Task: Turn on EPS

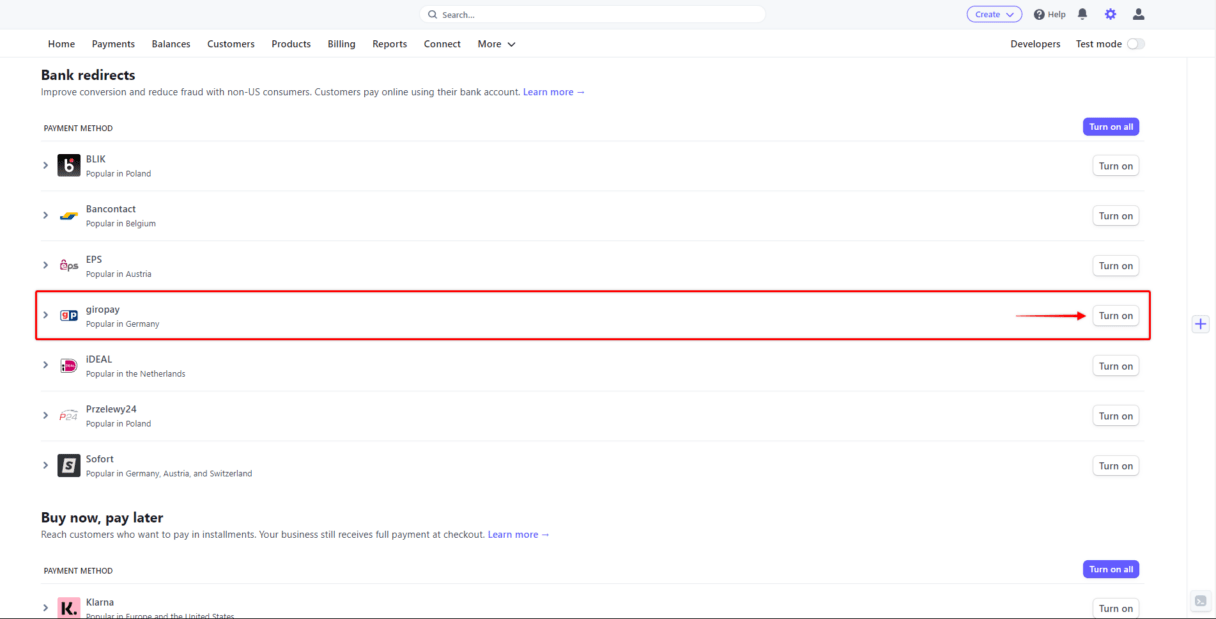Action: (1116, 266)
